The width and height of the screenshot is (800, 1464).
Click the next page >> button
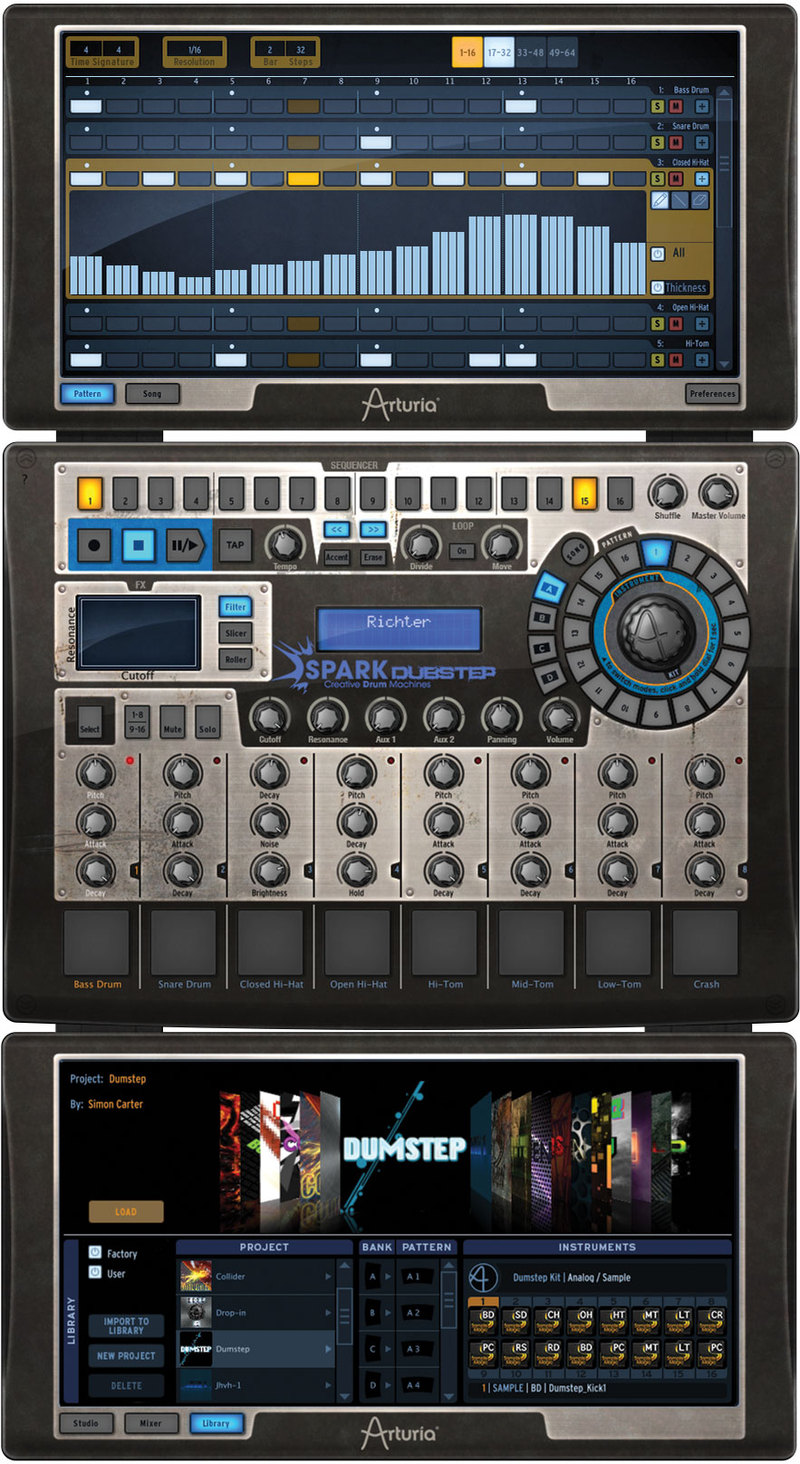tap(373, 530)
